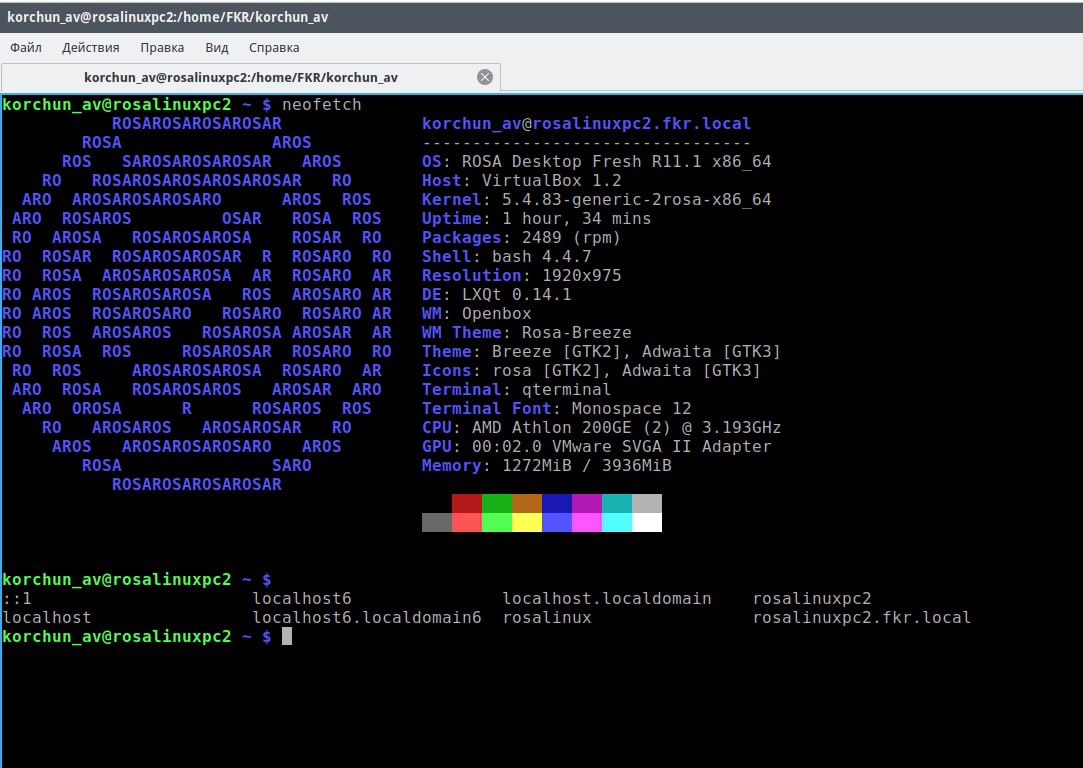1083x768 pixels.
Task: Click the bright yellow color block
Action: tap(527, 522)
